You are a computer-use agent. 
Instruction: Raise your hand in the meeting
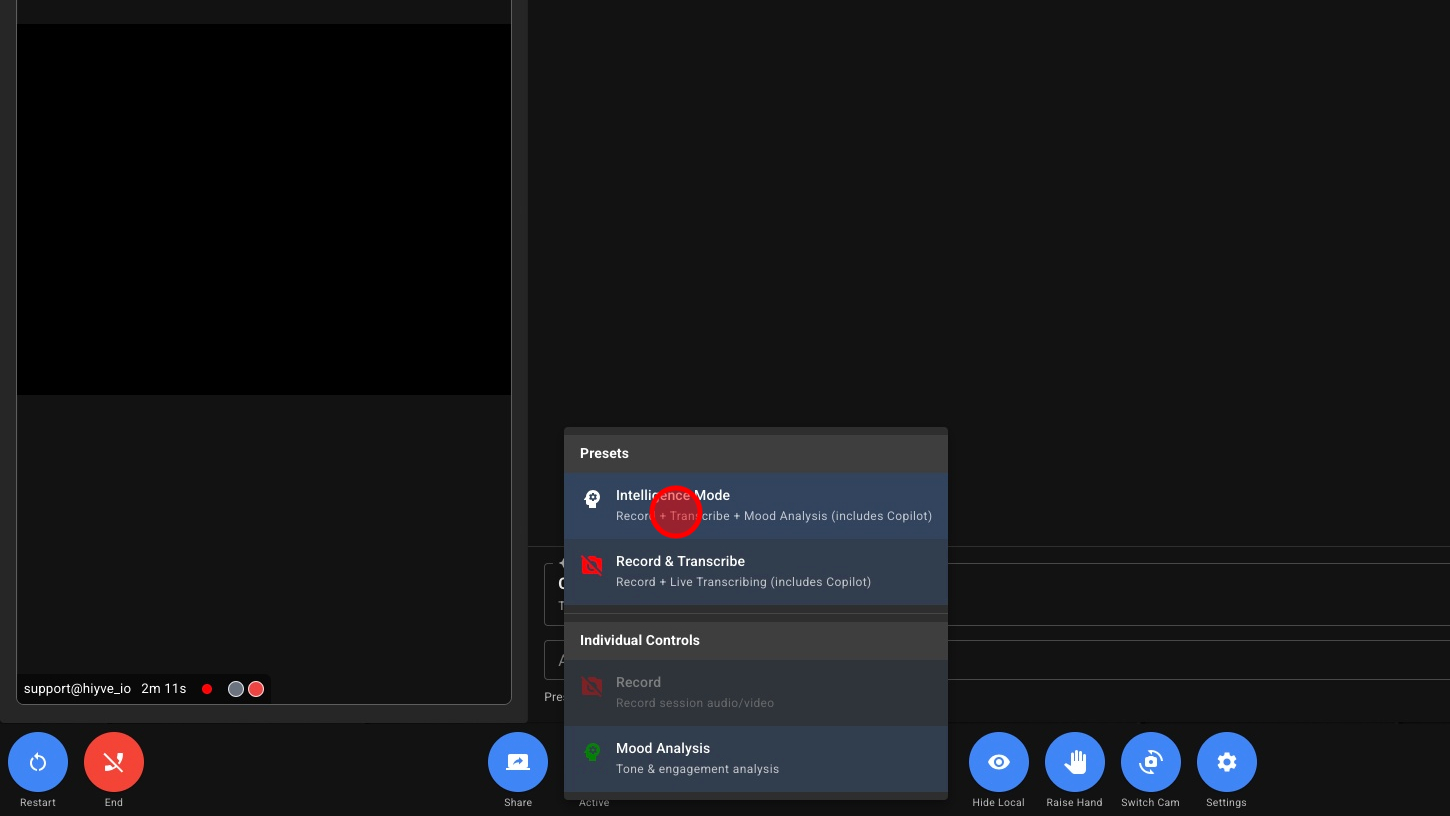(x=1074, y=763)
